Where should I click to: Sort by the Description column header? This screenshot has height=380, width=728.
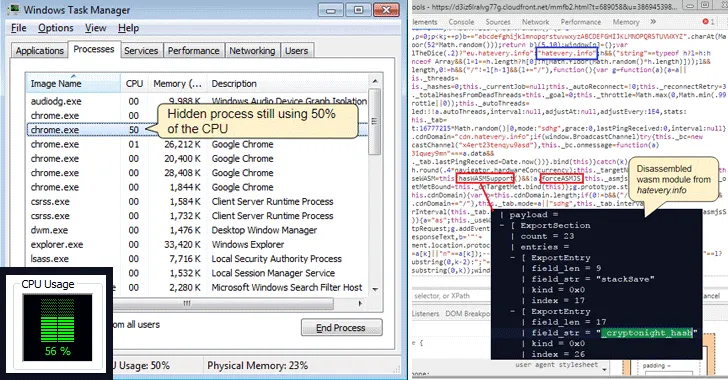click(288, 84)
